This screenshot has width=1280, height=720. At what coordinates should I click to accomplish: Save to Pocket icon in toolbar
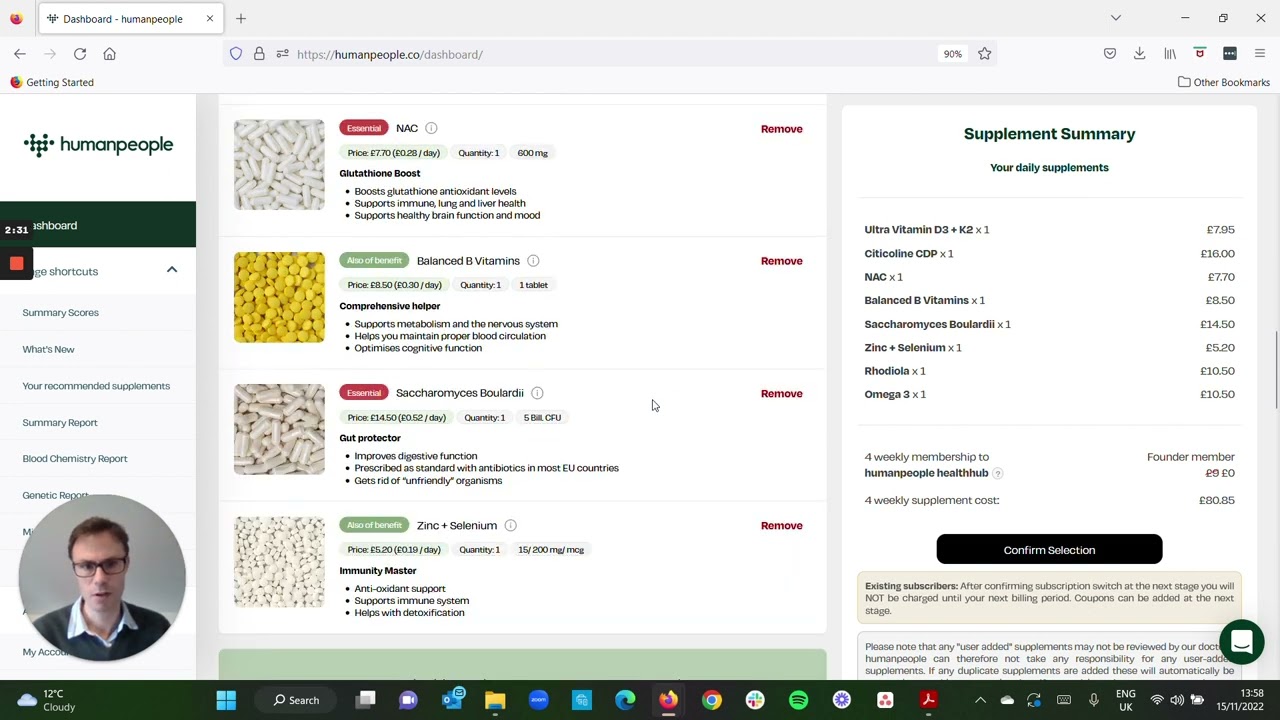(x=1110, y=54)
